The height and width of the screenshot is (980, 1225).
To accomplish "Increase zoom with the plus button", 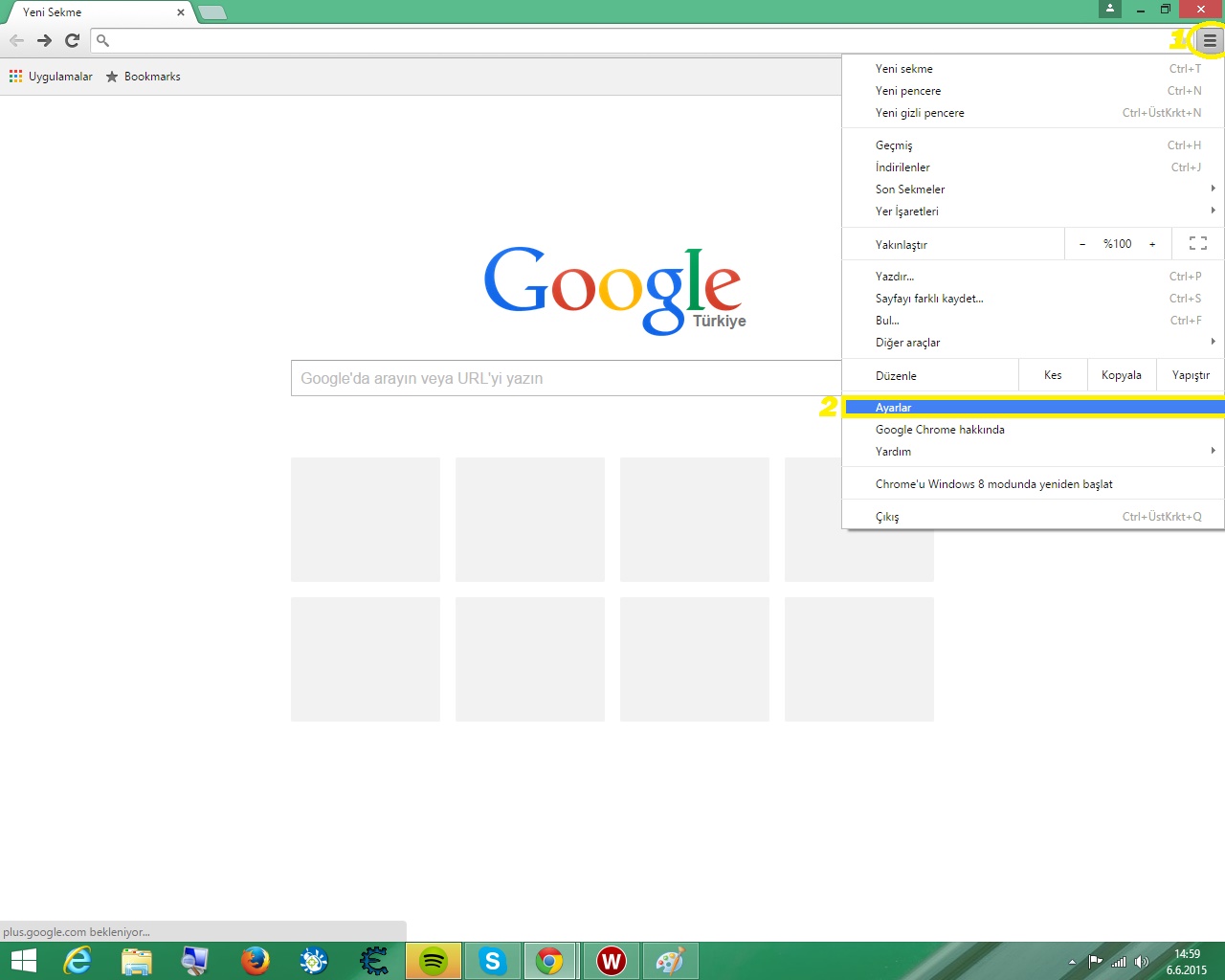I will (x=1152, y=244).
